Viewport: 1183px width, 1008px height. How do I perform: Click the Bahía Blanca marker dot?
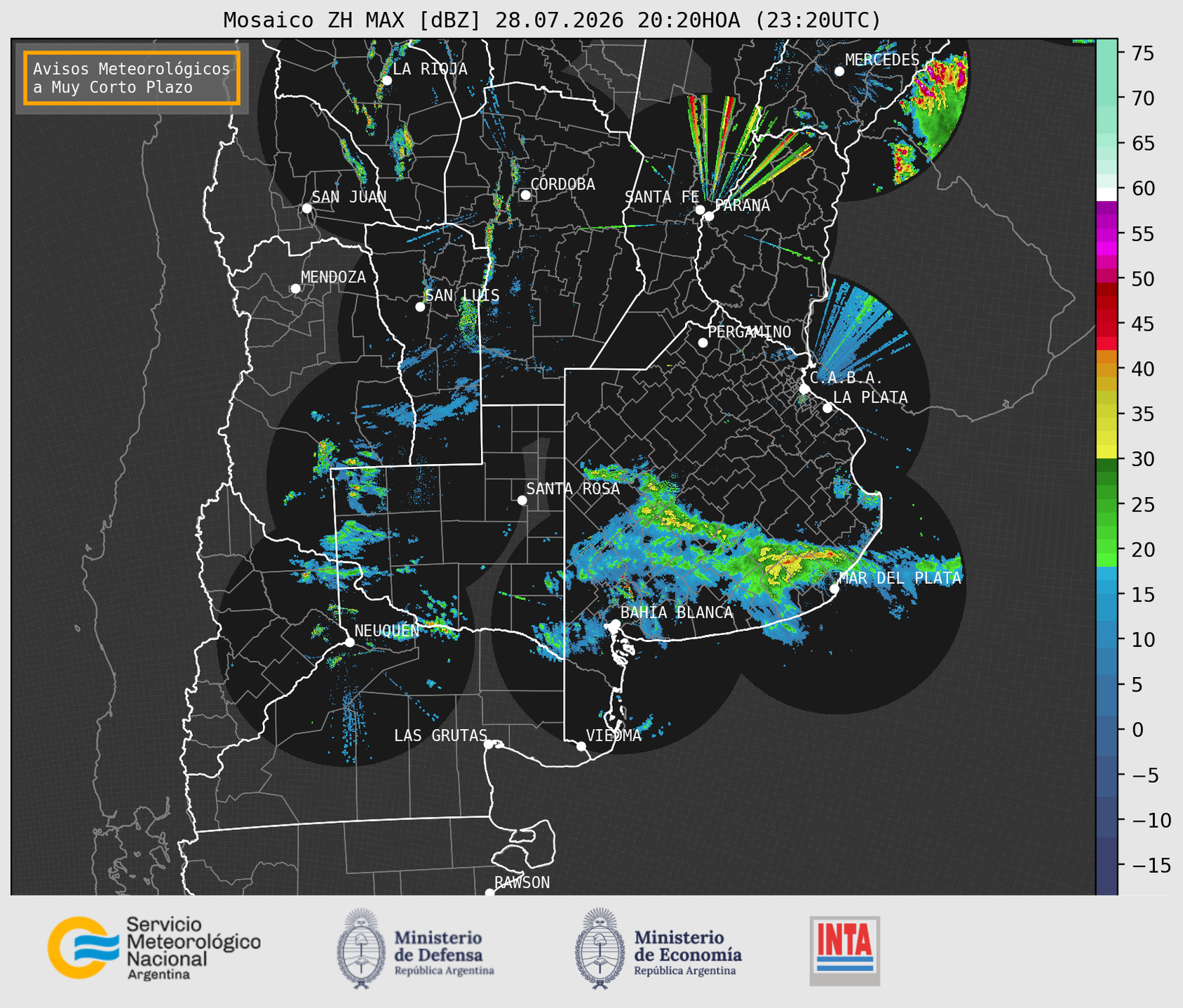[615, 624]
